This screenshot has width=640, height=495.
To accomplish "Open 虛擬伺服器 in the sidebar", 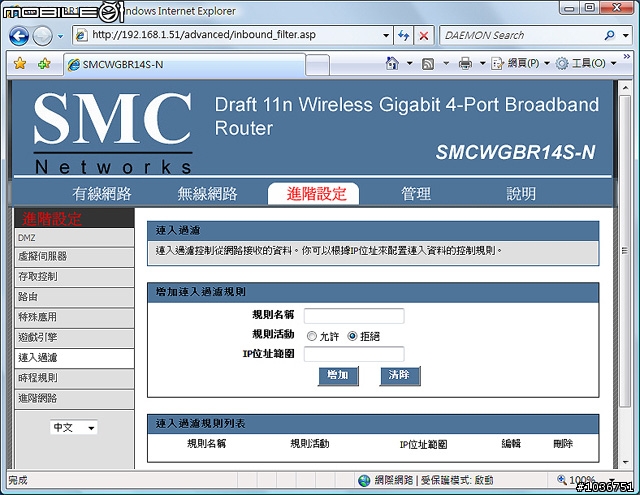I will 74,257.
